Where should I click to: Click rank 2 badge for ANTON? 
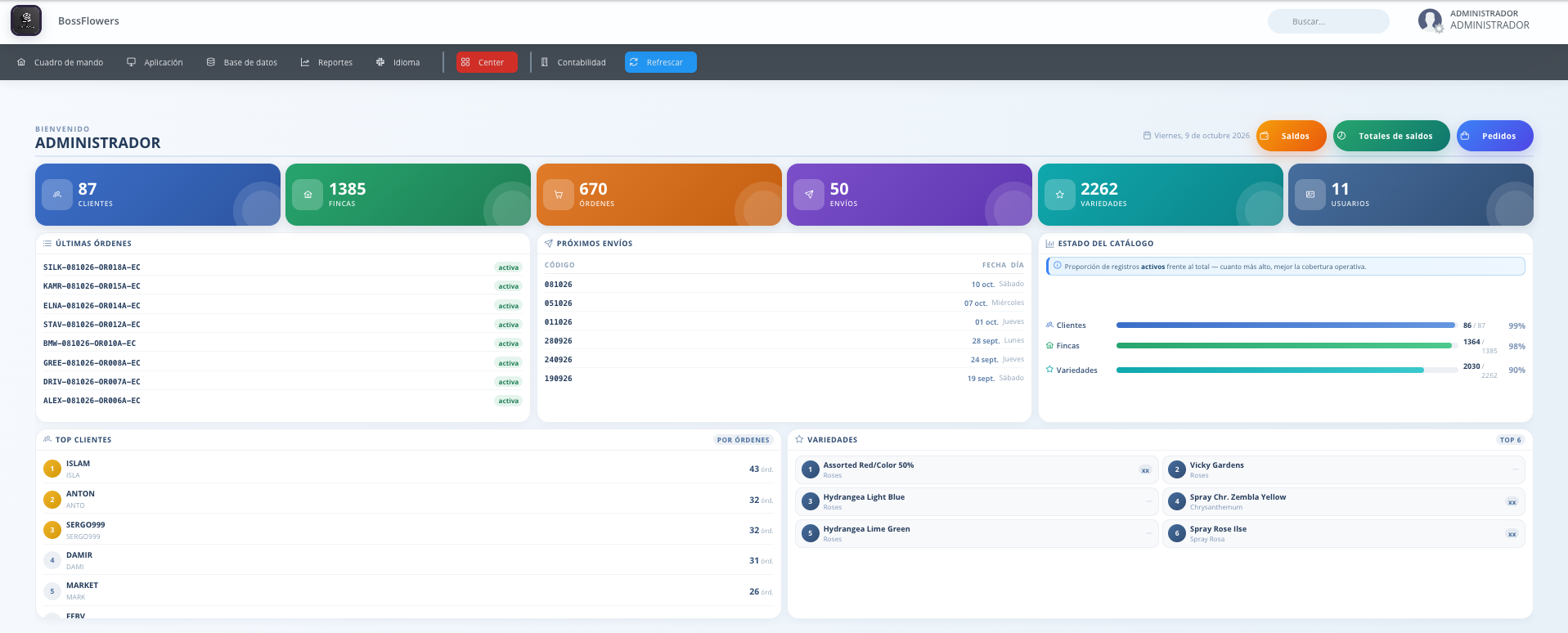(52, 500)
